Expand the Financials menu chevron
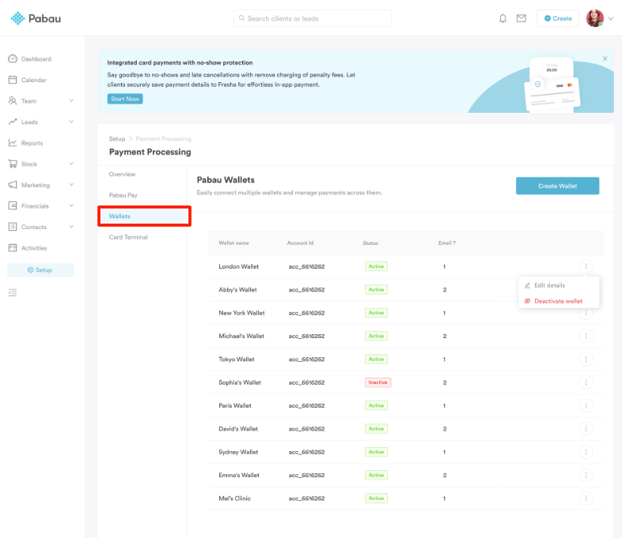The height and width of the screenshot is (538, 622). tap(71, 206)
